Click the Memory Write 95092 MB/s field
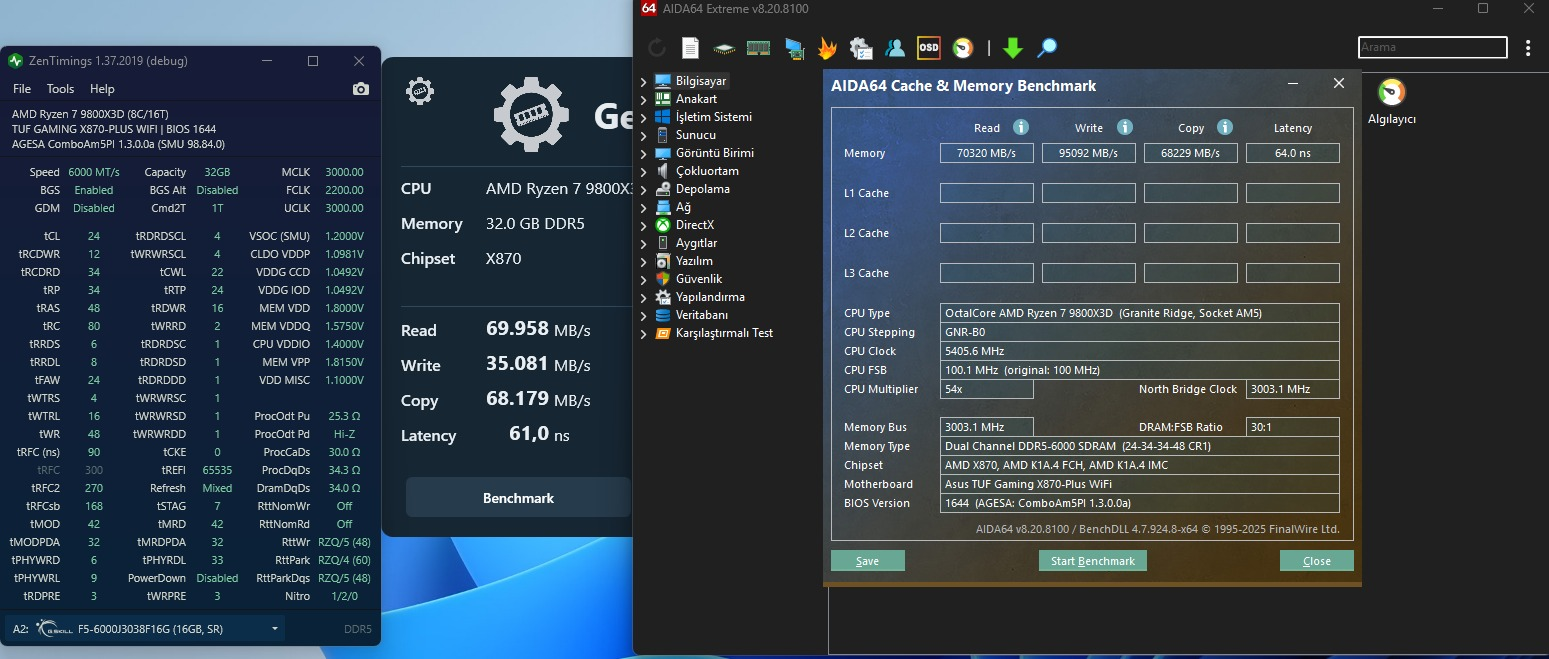 [x=1089, y=153]
